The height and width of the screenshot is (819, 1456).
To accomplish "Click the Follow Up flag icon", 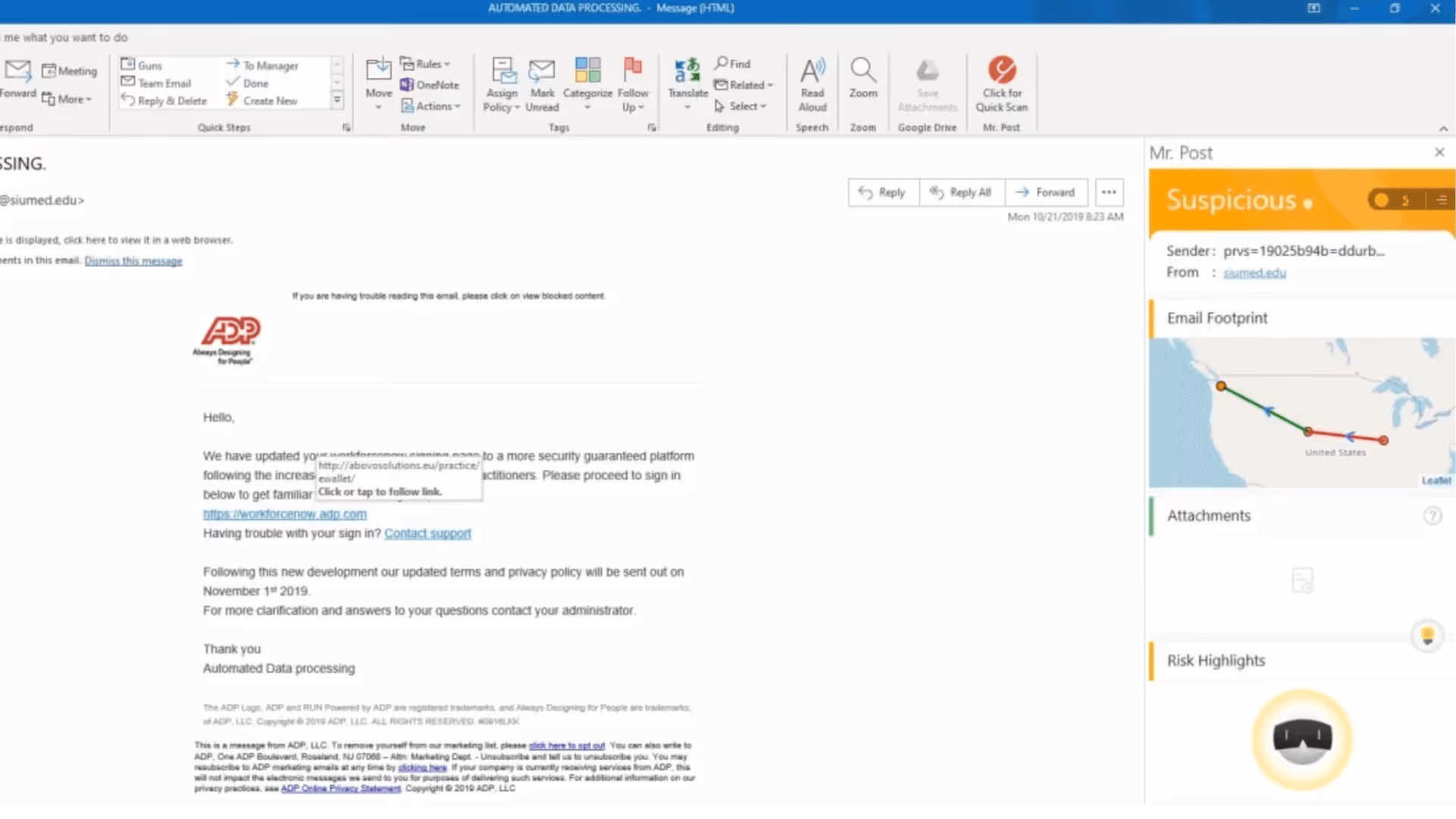I will pos(632,69).
